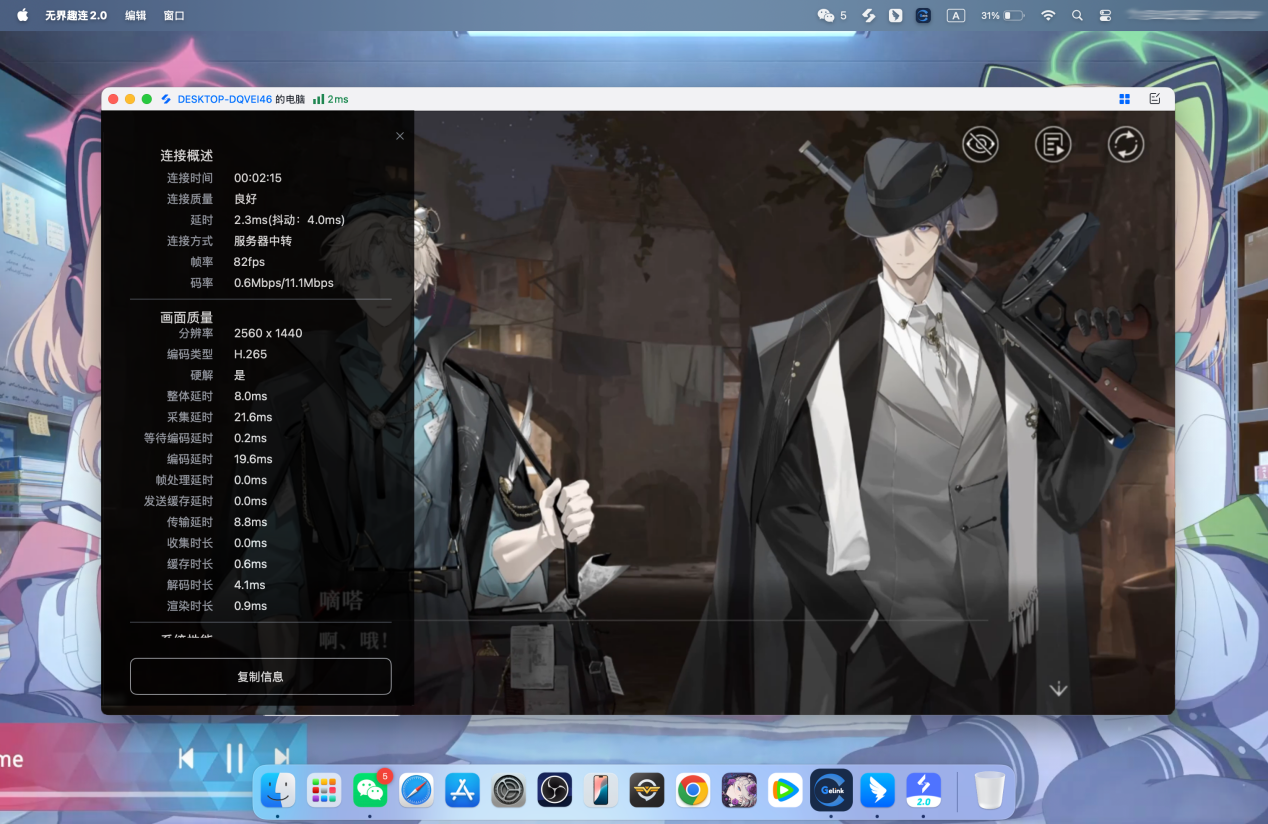Image resolution: width=1268 pixels, height=824 pixels.
Task: Open the gold winged emblem app in the Dock
Action: [x=647, y=791]
